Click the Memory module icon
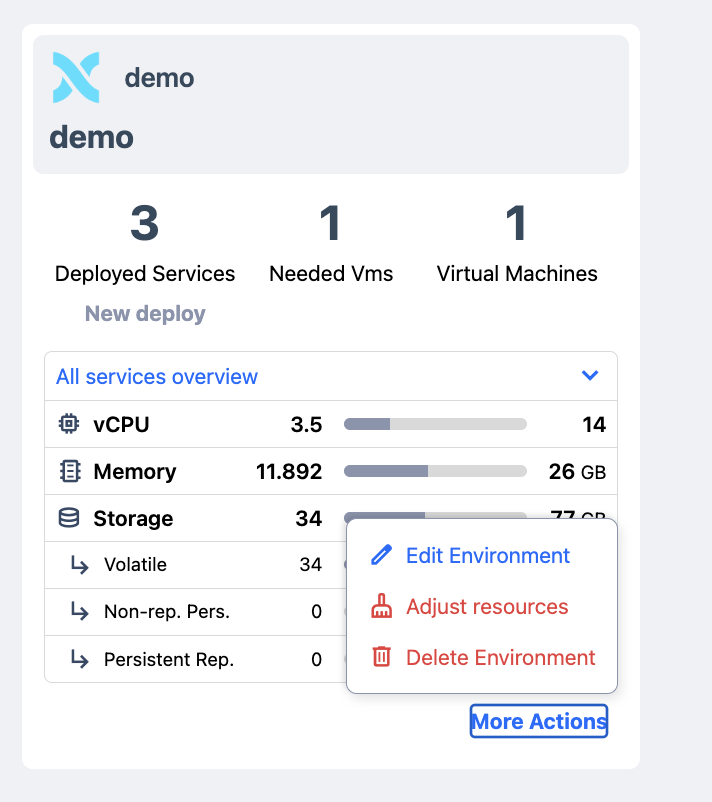 [69, 472]
